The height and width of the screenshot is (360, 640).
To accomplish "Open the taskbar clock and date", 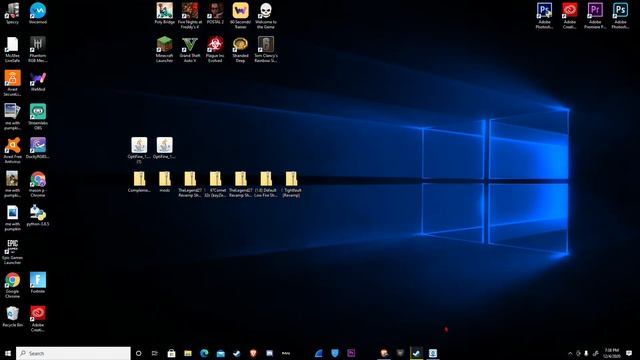I will [x=611, y=353].
